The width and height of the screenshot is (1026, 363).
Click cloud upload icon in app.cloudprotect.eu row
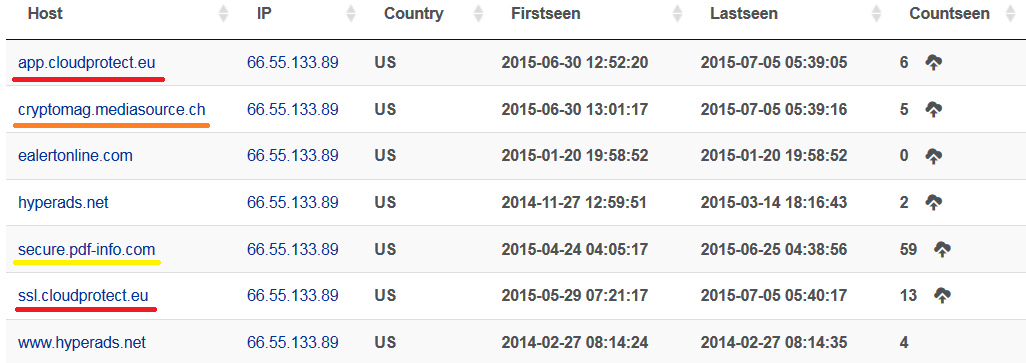point(934,63)
